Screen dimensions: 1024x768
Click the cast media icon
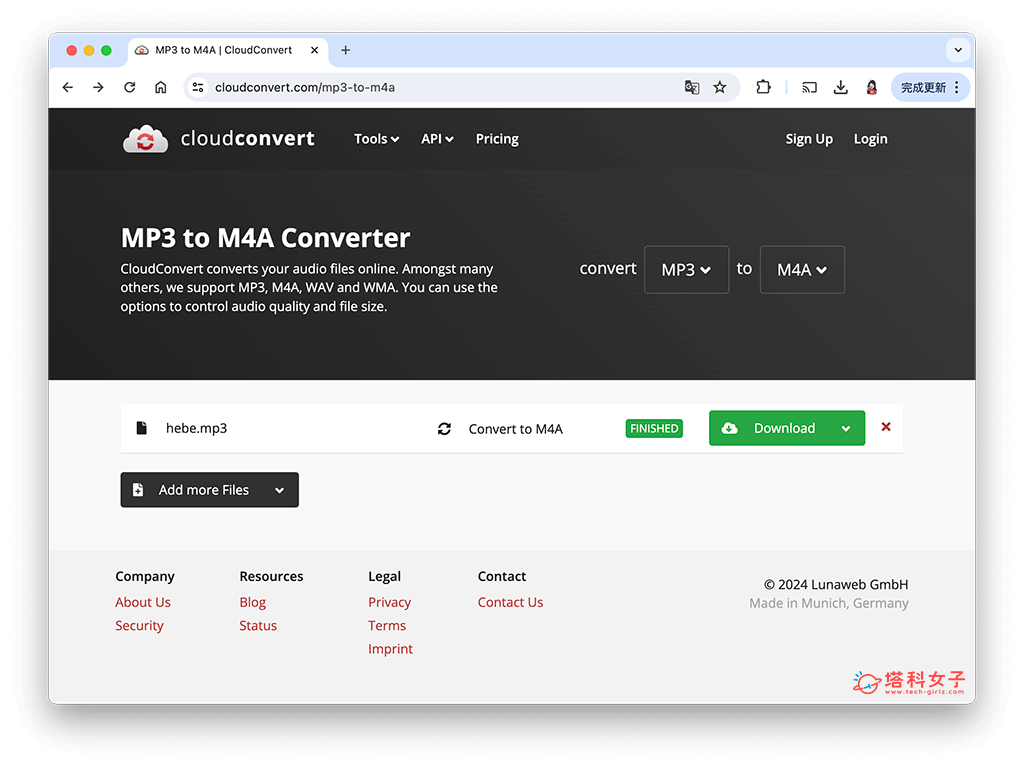click(x=809, y=88)
